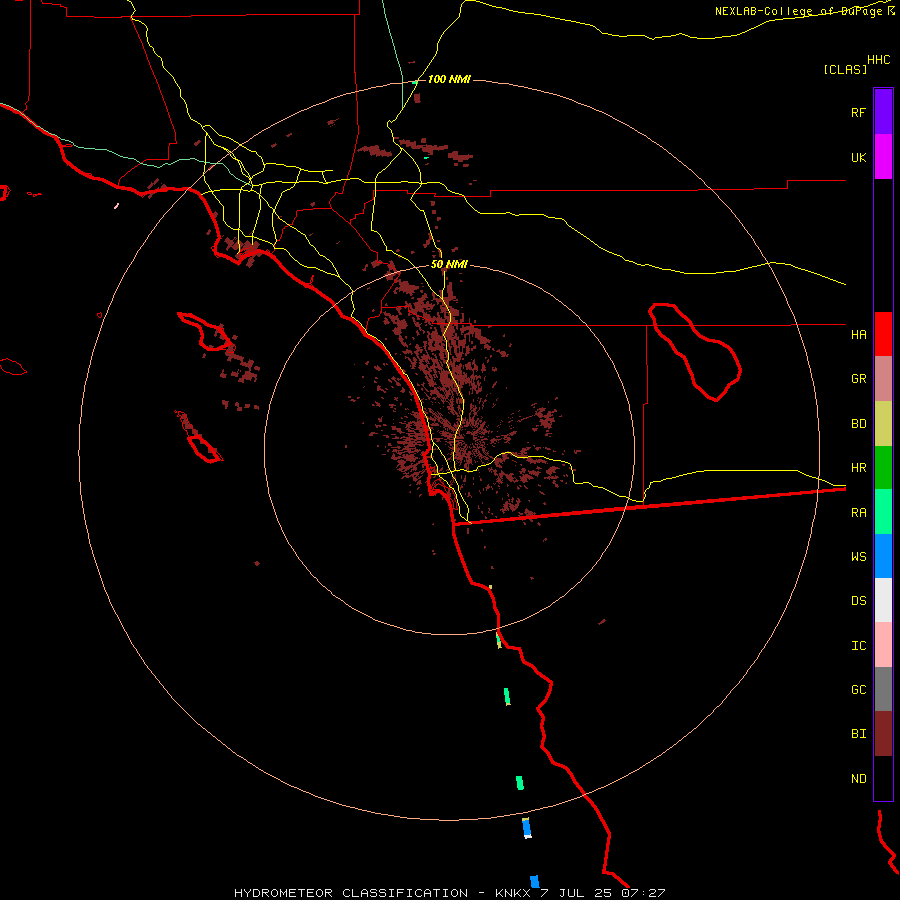This screenshot has height=900, width=900.
Task: Click the ND legend label
Action: (x=858, y=779)
